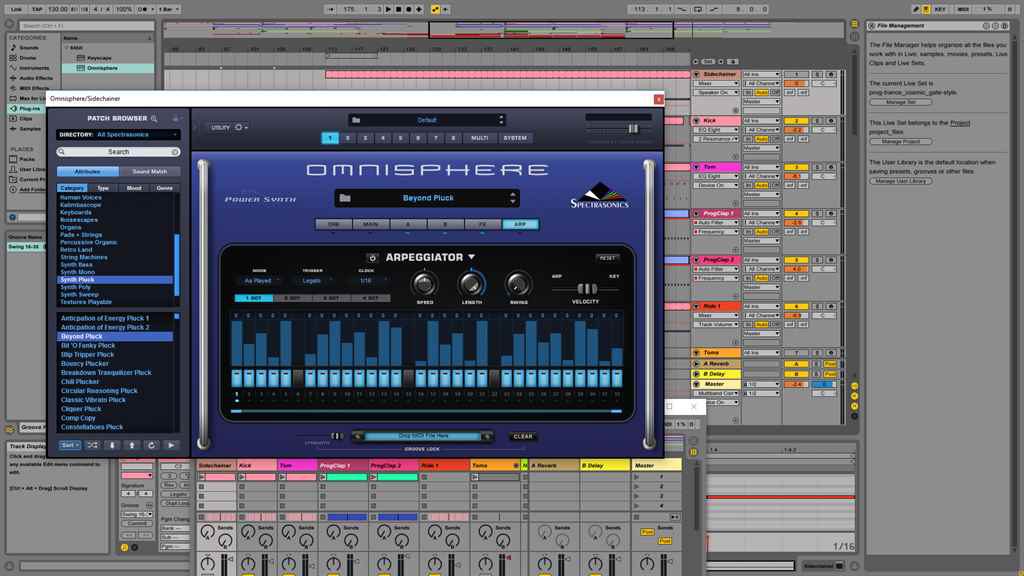This screenshot has width=1024, height=576.
Task: Open Arpeggiator title dropdown arrow
Action: pos(472,257)
